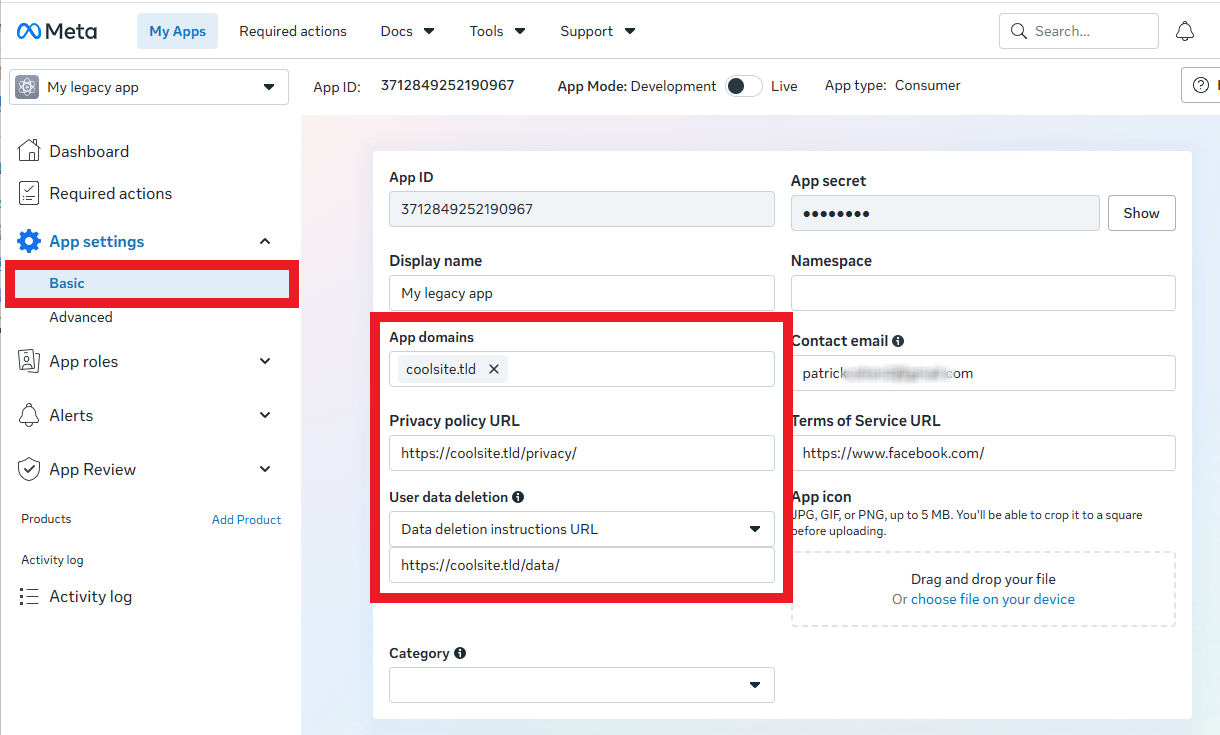Image resolution: width=1220 pixels, height=735 pixels.
Task: Click the search magnifier icon
Action: (1019, 31)
